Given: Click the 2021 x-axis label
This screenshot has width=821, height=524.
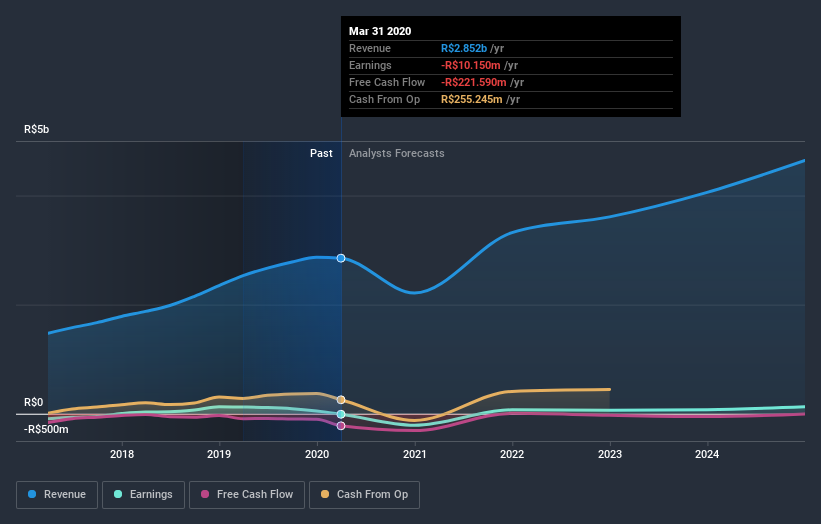Looking at the screenshot, I should tap(415, 454).
